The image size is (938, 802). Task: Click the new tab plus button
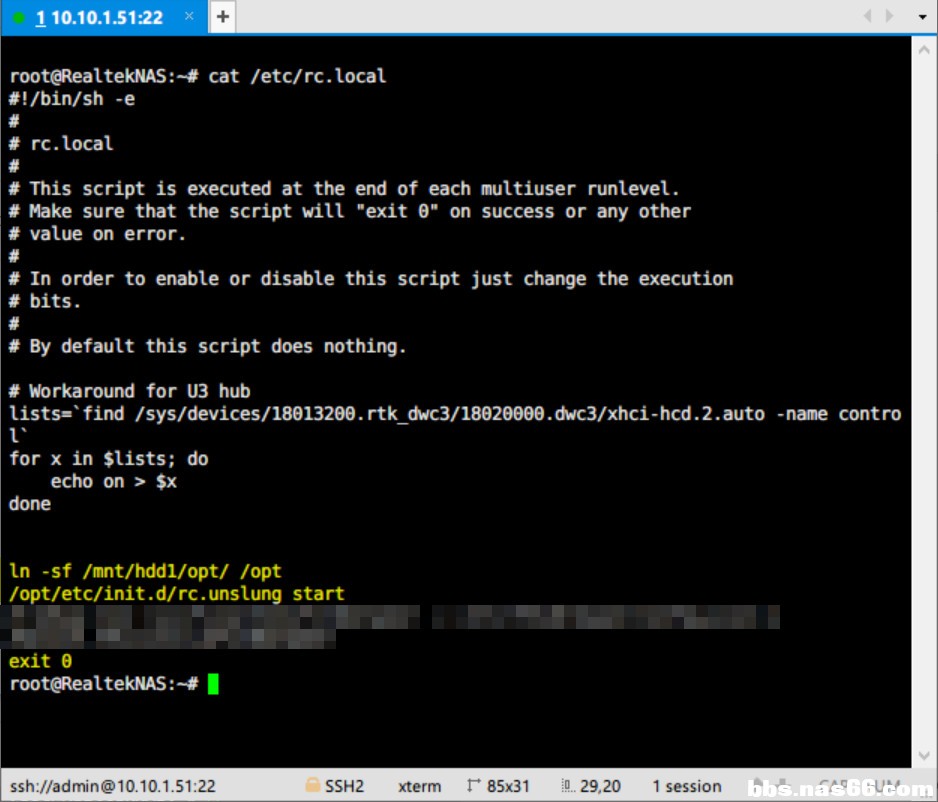[222, 17]
